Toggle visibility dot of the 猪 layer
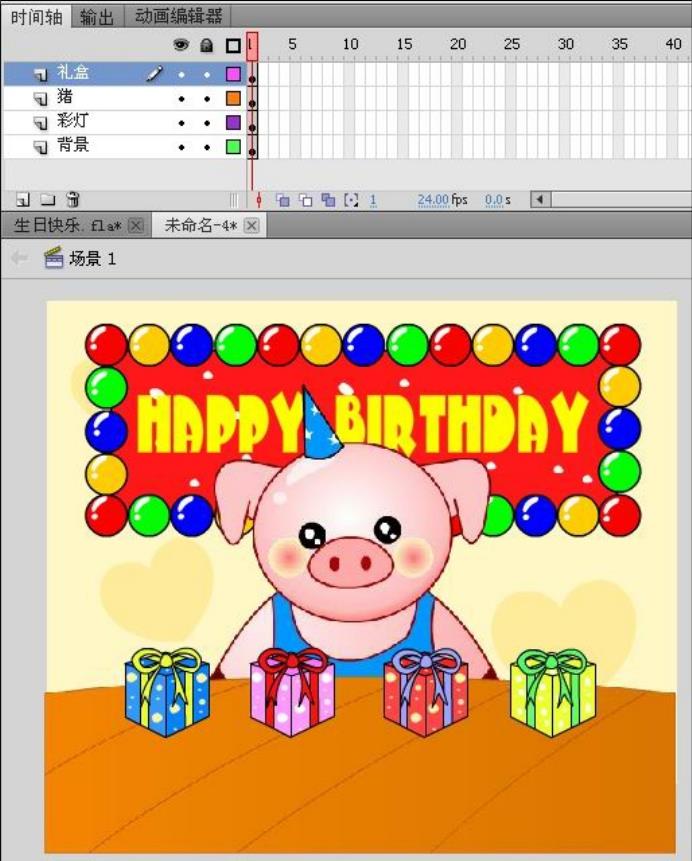Image resolution: width=692 pixels, height=861 pixels. click(x=181, y=99)
